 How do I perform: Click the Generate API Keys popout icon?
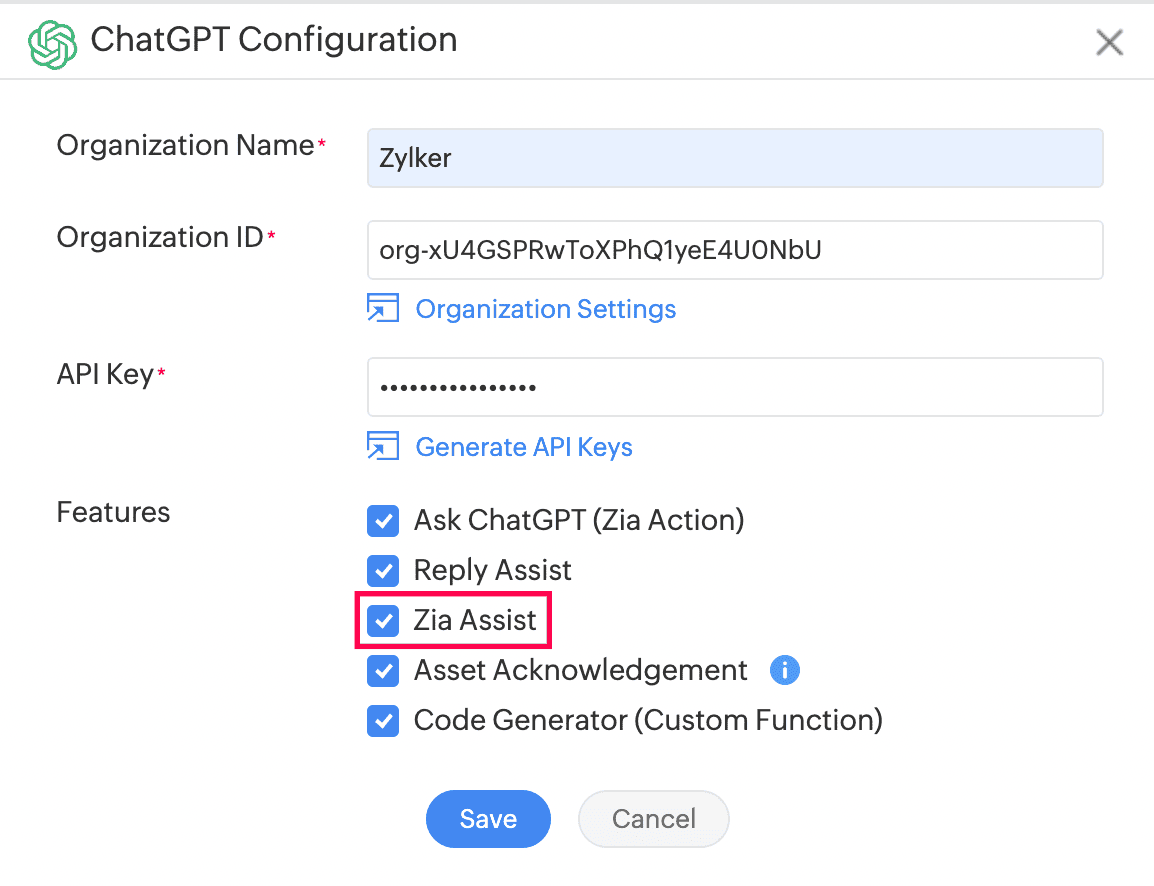(x=383, y=446)
